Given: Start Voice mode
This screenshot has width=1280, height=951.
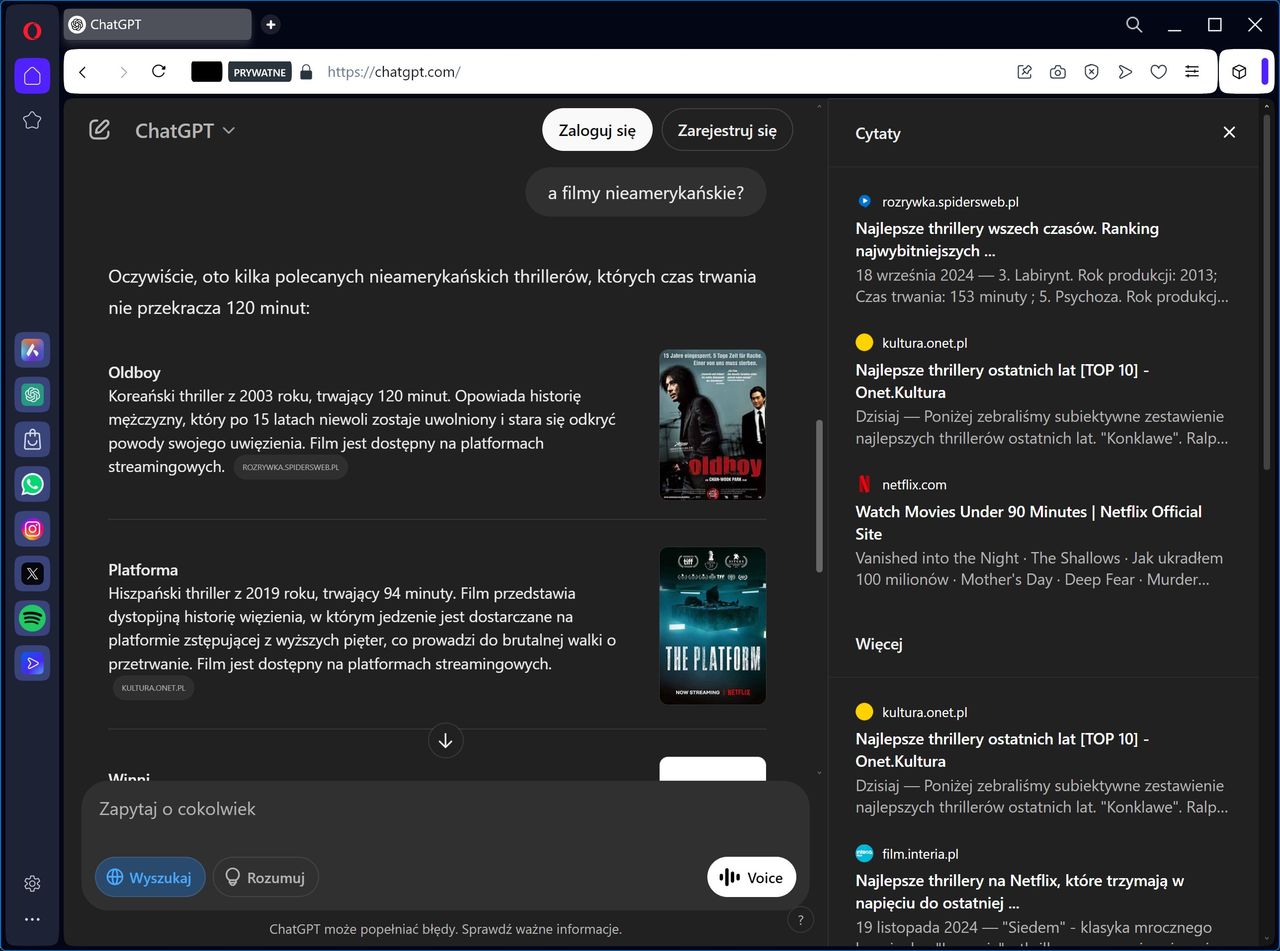Looking at the screenshot, I should pos(751,877).
